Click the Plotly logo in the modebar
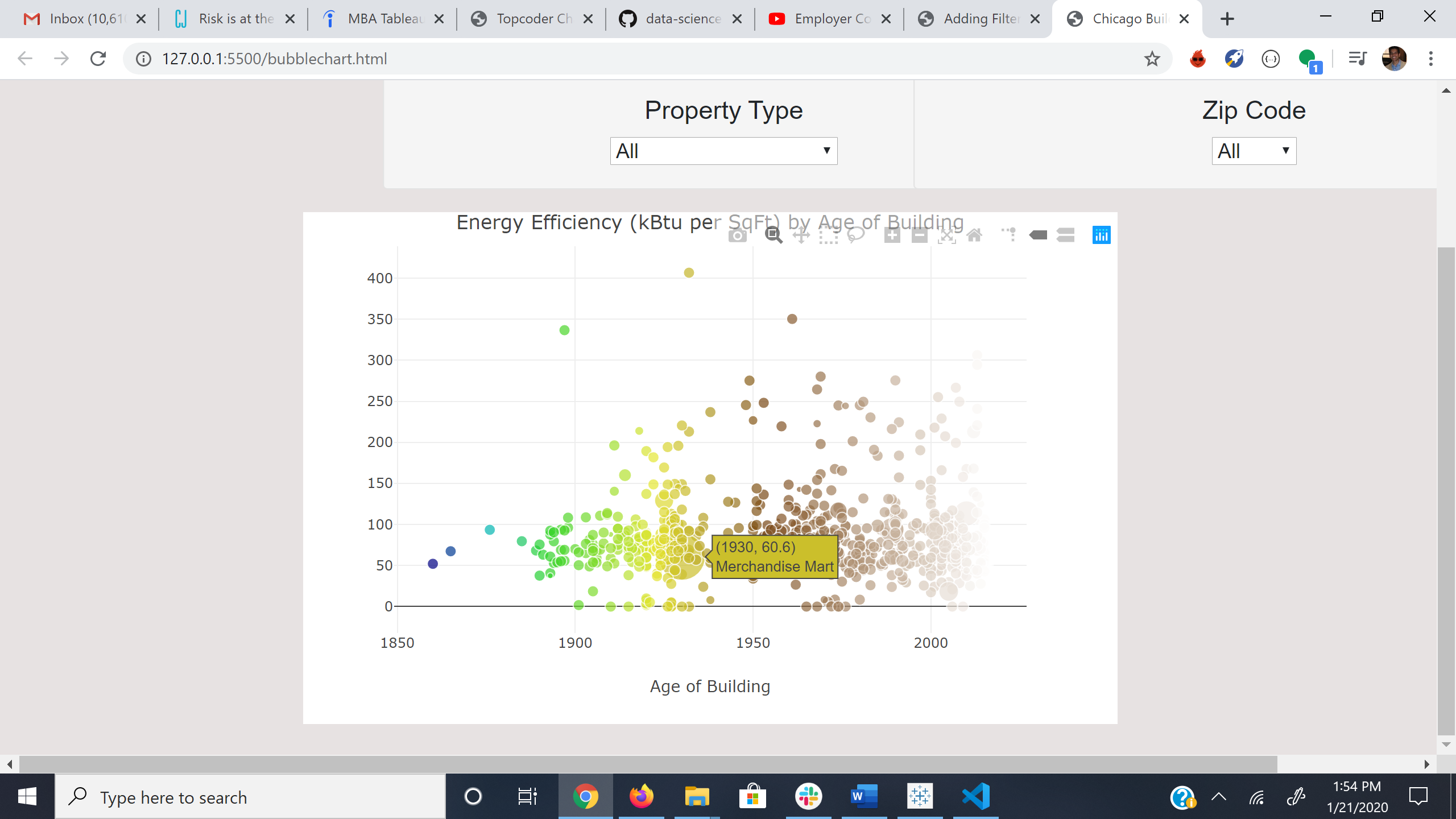This screenshot has height=819, width=1456. click(1102, 235)
